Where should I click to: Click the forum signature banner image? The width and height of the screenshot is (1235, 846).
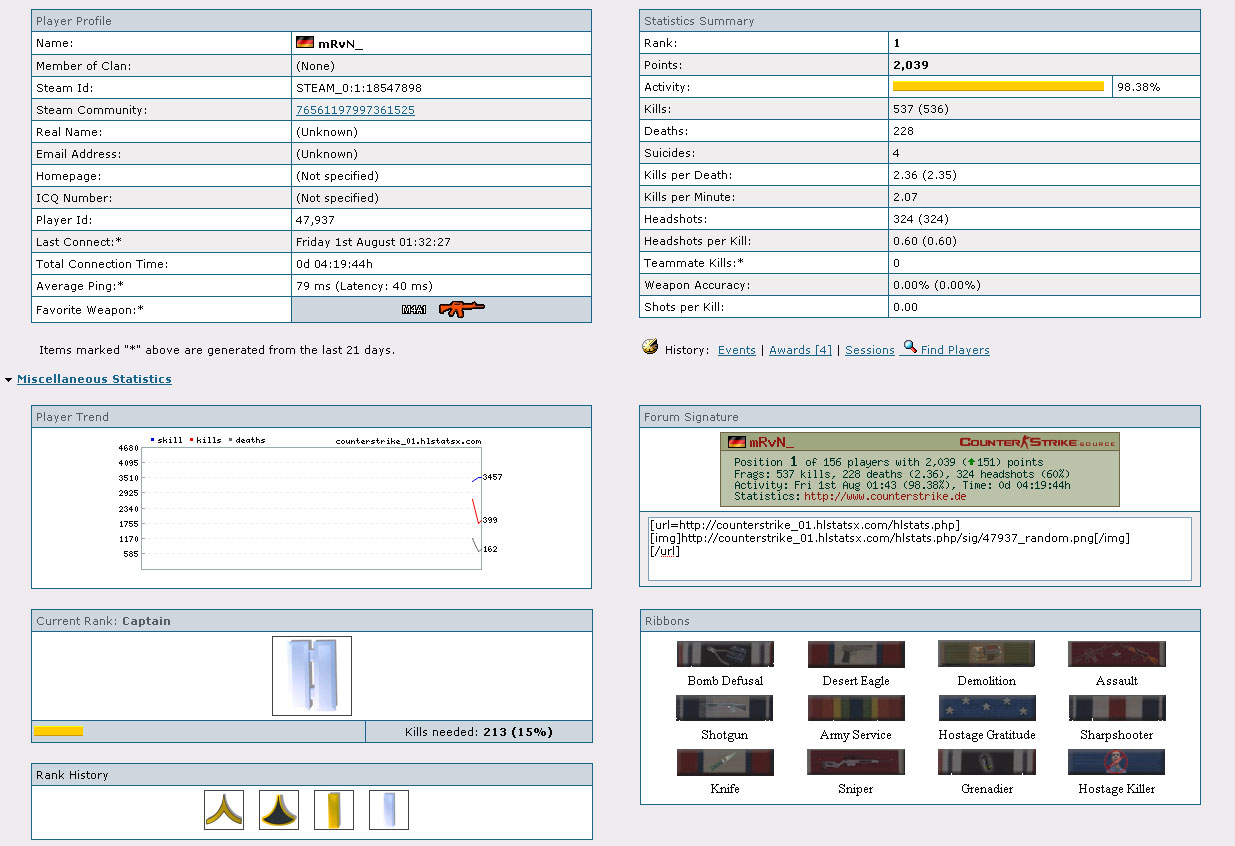pyautogui.click(x=919, y=470)
